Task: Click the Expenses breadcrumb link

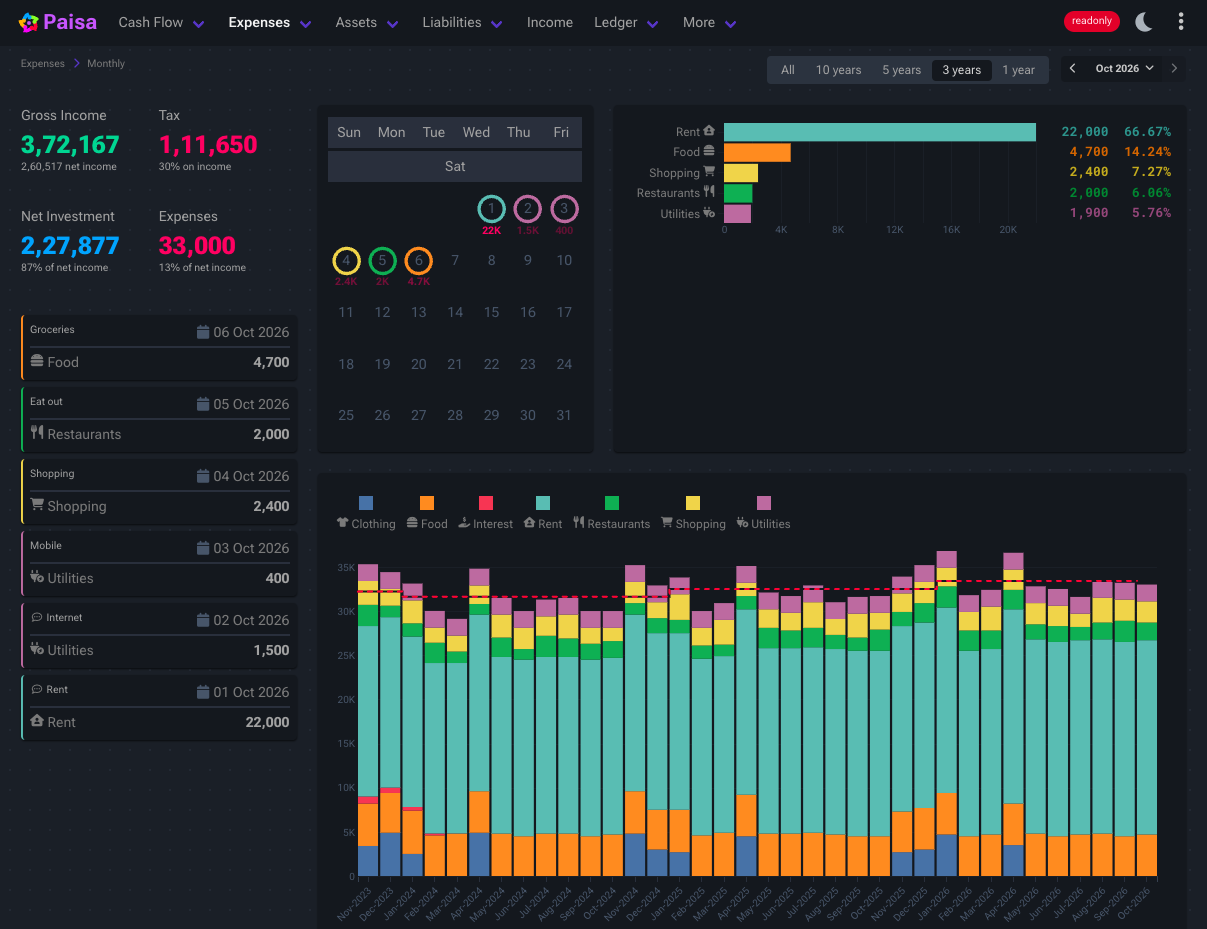Action: (x=43, y=63)
